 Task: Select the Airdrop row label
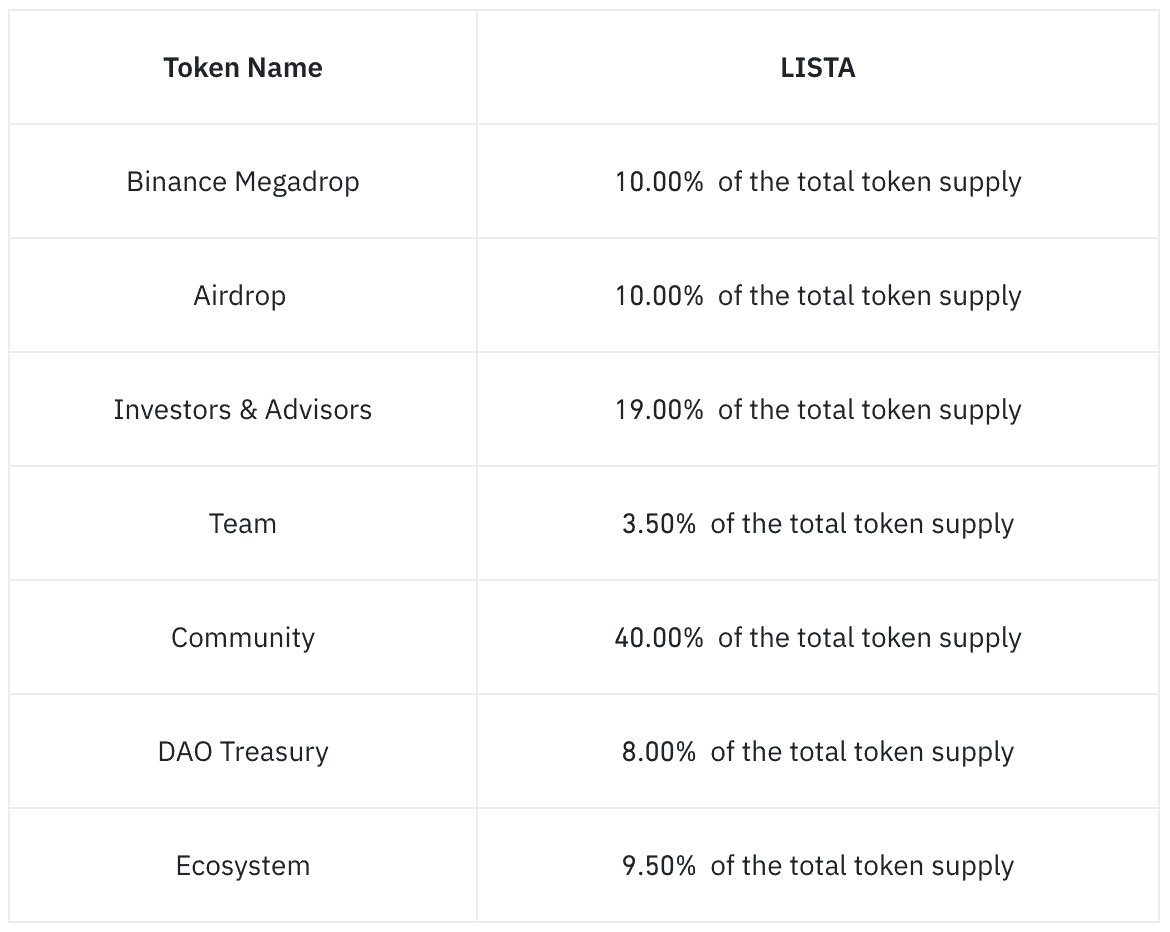[240, 296]
